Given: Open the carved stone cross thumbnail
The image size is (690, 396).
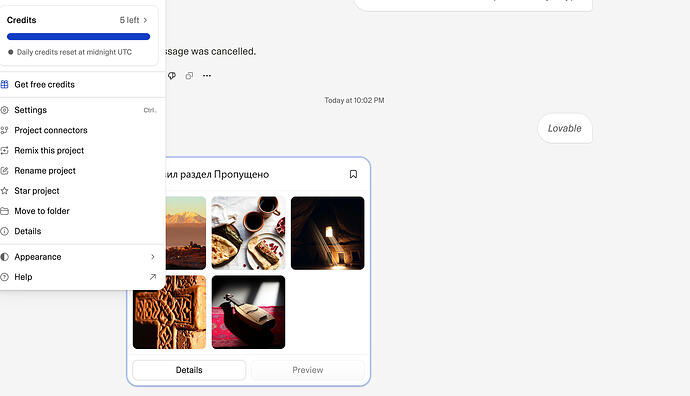Looking at the screenshot, I should coord(169,312).
